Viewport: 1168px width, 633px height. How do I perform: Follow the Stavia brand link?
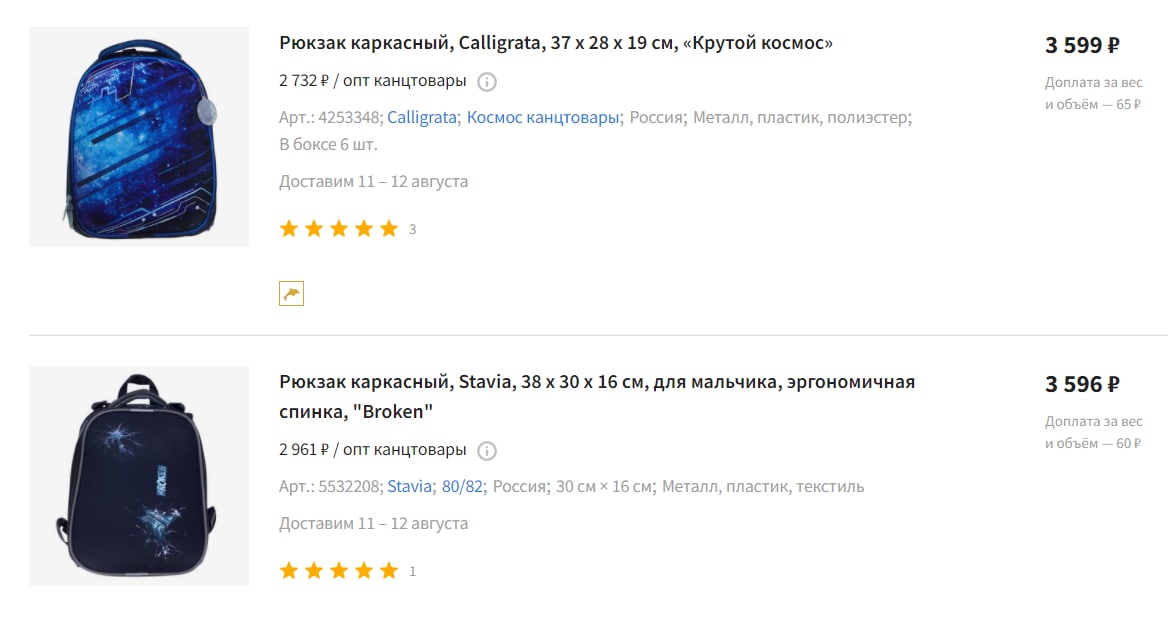pos(409,486)
